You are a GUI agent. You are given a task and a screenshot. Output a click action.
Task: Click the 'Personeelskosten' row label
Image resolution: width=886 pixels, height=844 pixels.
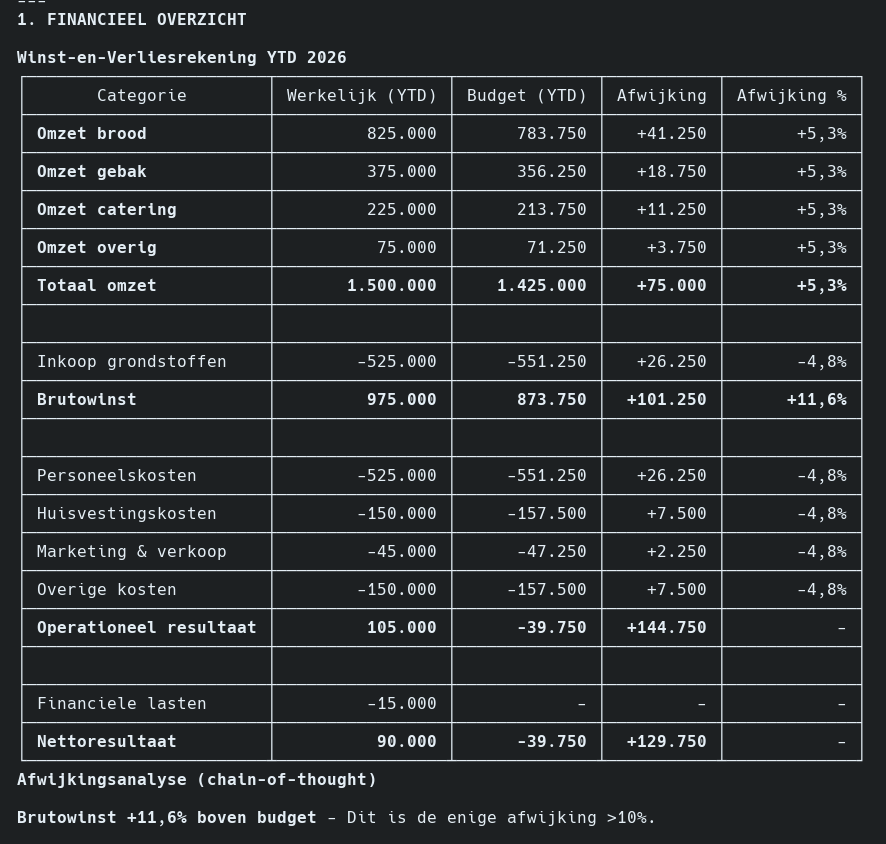[117, 476]
